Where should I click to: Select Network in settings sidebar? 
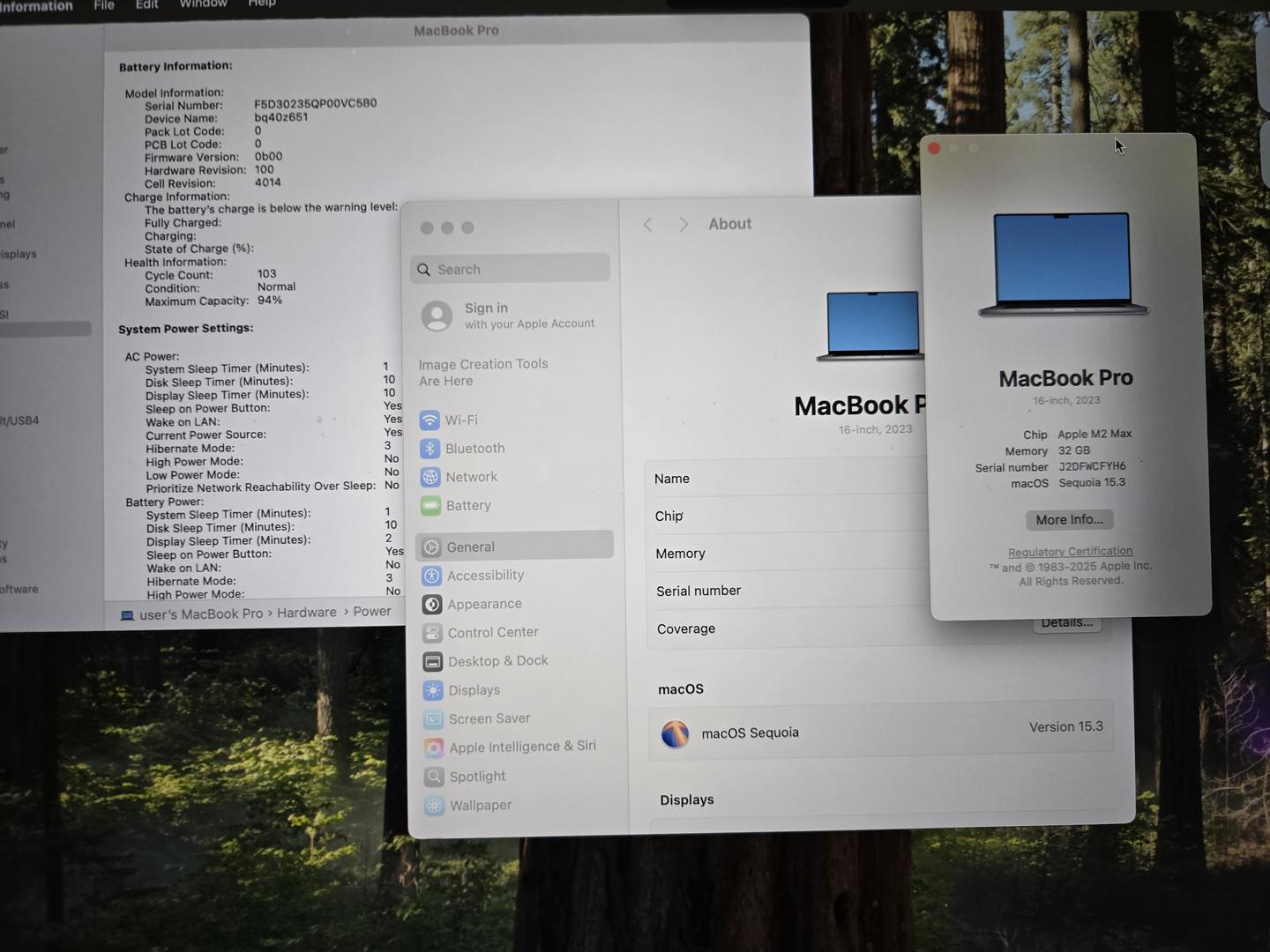pos(471,477)
